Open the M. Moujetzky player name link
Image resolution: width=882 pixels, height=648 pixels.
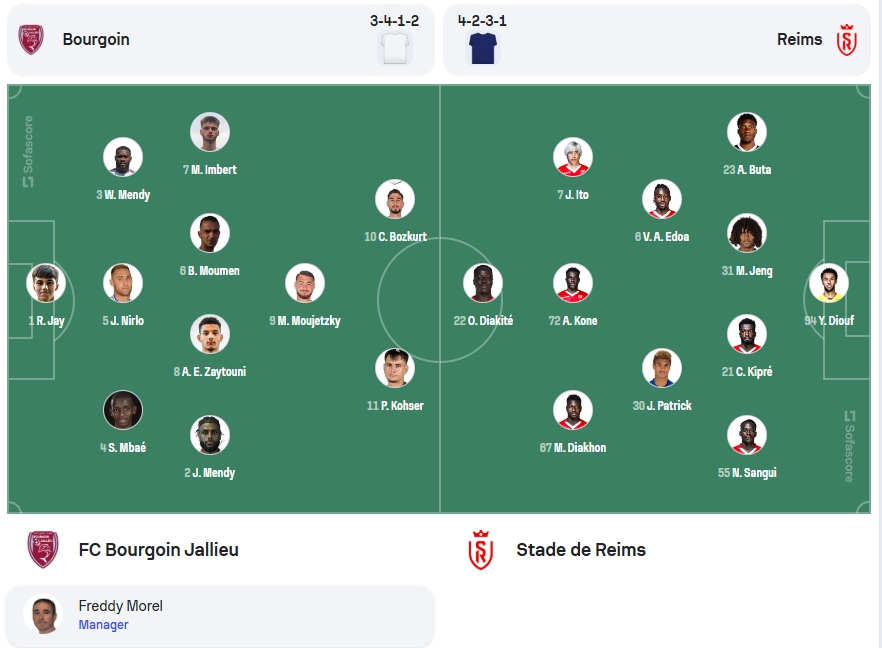tap(305, 321)
